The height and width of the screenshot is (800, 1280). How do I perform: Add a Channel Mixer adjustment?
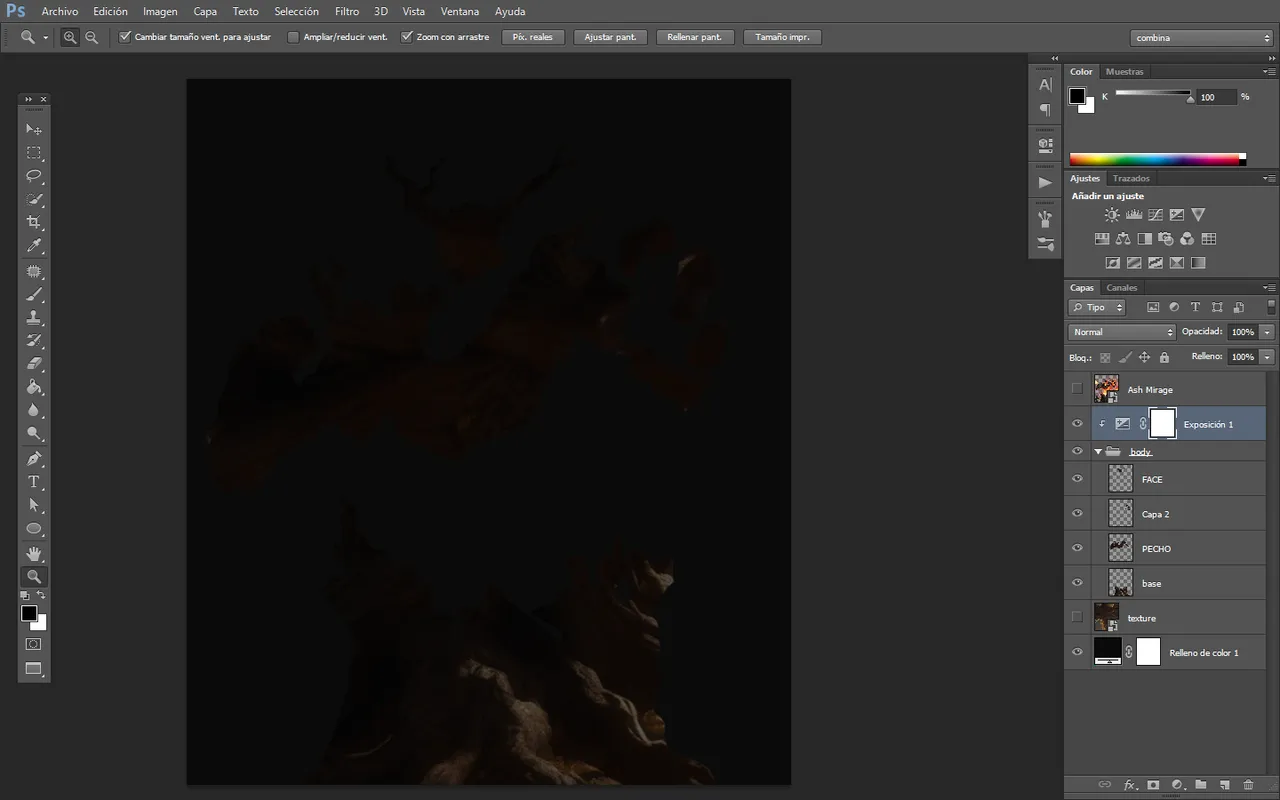[1187, 239]
